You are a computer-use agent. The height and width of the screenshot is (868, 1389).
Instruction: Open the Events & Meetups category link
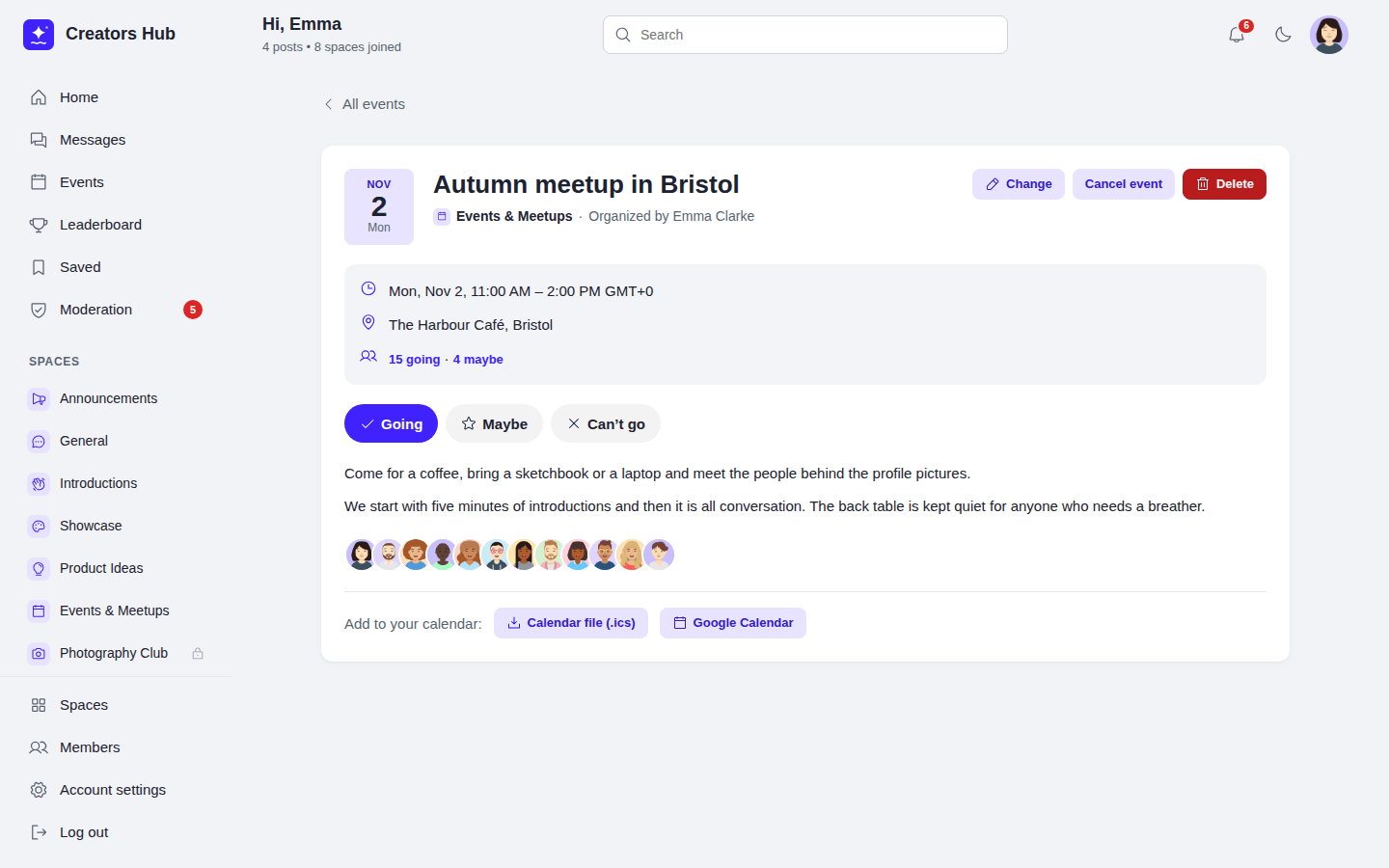pos(513,216)
